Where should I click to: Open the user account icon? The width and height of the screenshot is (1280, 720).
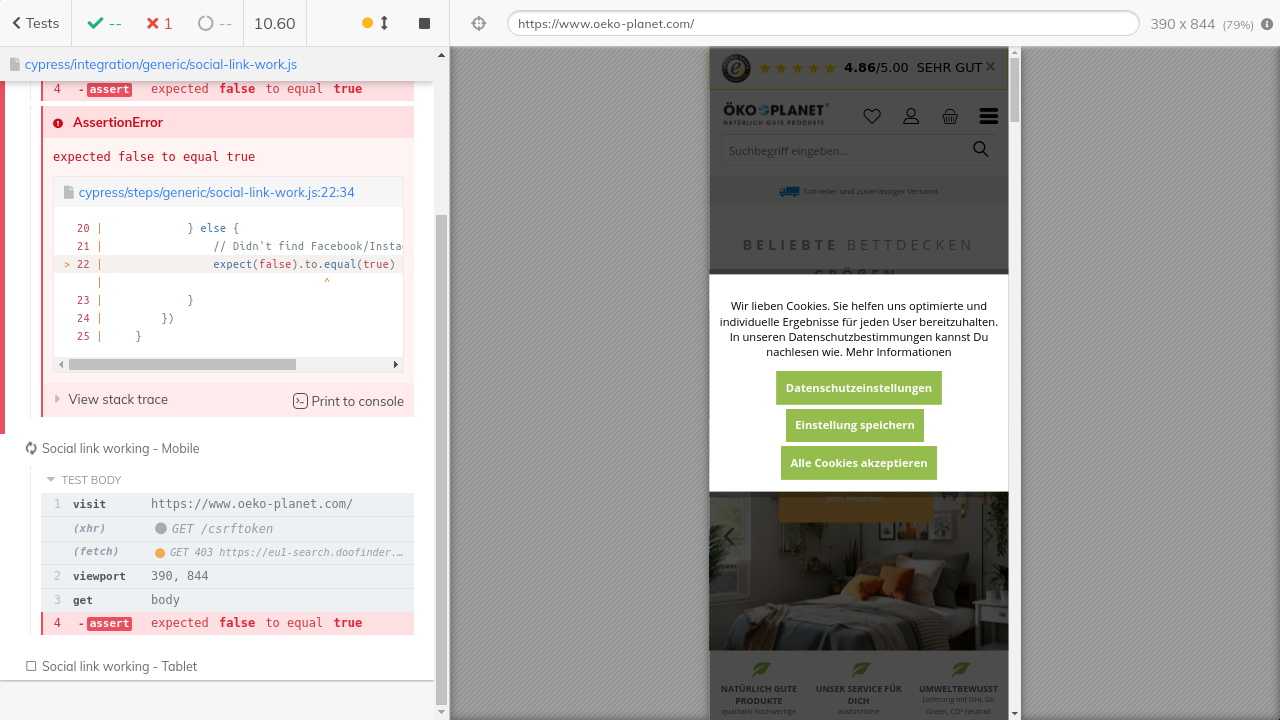(911, 116)
